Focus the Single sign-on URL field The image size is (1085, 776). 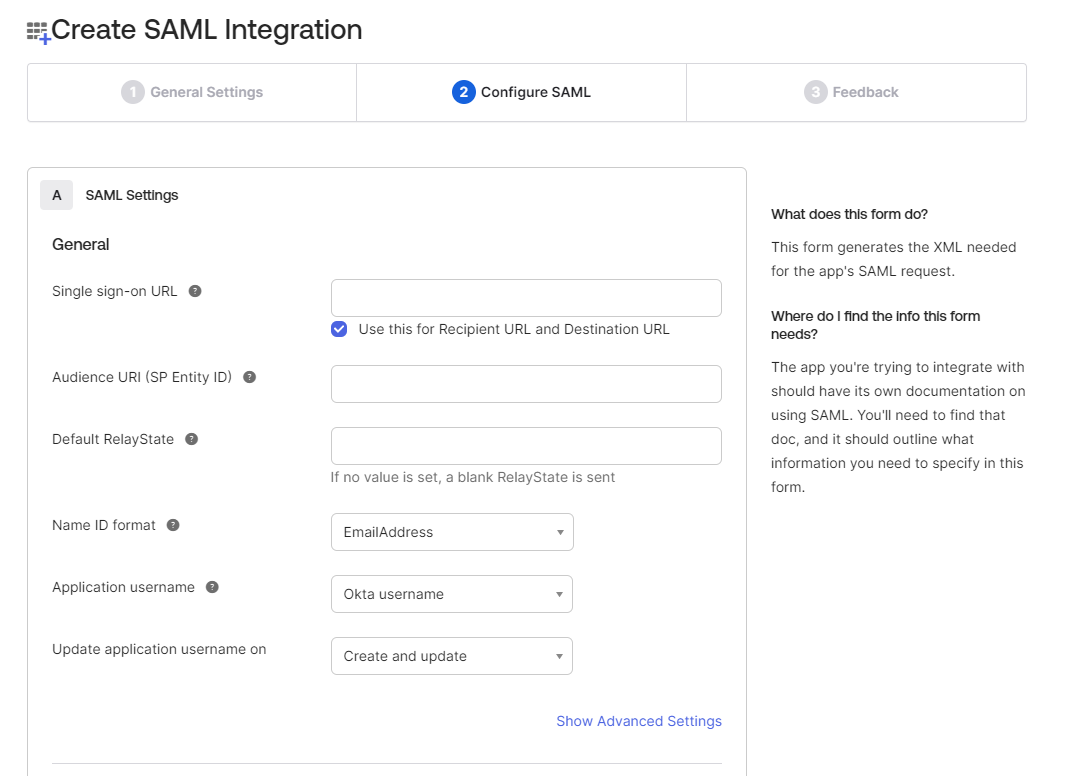coord(527,298)
